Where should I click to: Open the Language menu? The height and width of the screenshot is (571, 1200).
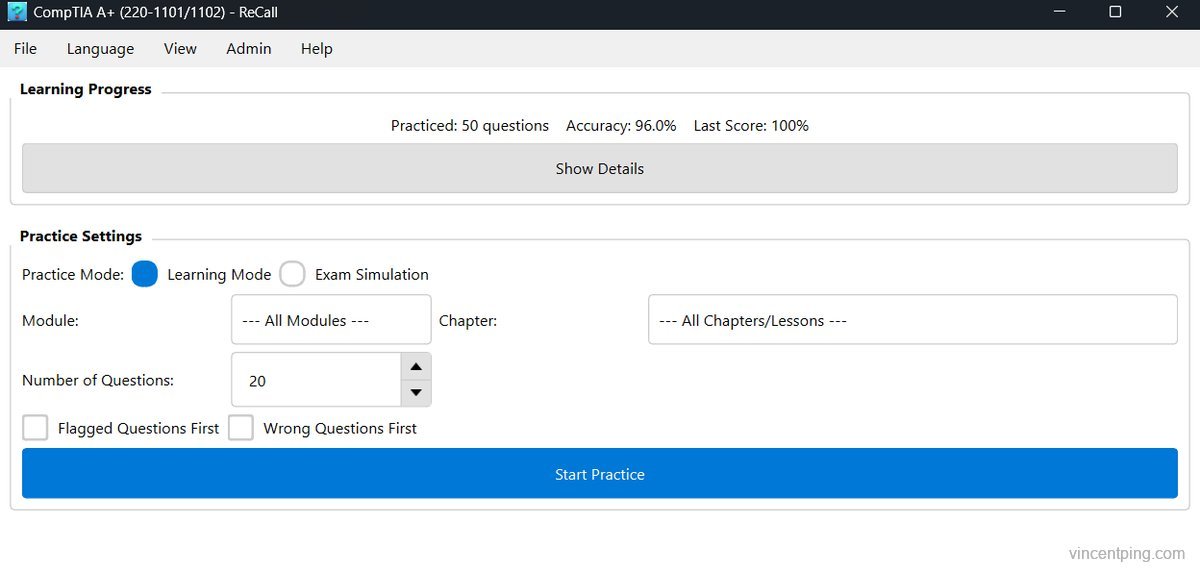point(100,48)
